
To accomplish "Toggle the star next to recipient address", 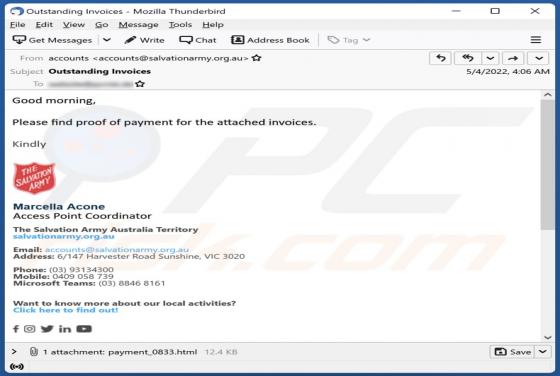I will coord(140,84).
